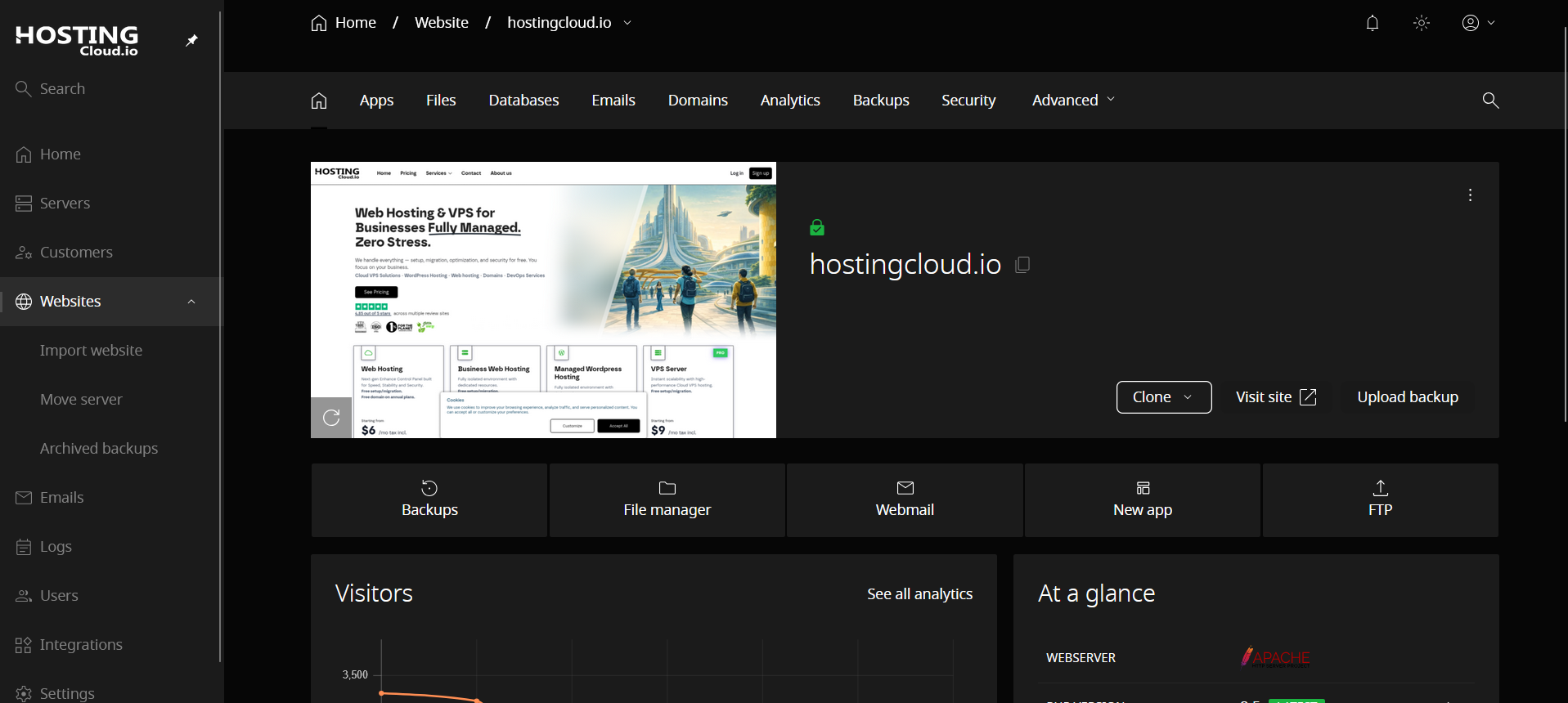Toggle light/dark theme sun icon
This screenshot has height=703, width=1568.
click(1422, 23)
